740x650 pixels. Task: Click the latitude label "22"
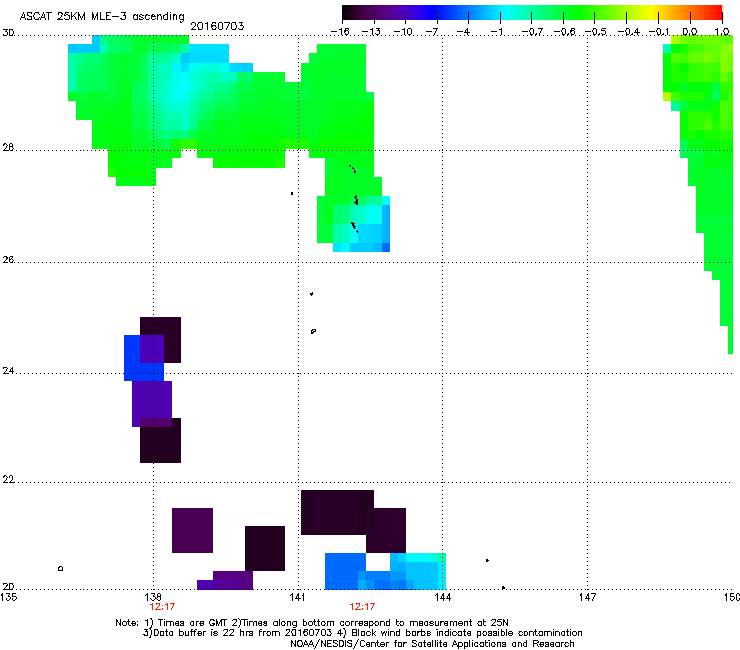8,480
